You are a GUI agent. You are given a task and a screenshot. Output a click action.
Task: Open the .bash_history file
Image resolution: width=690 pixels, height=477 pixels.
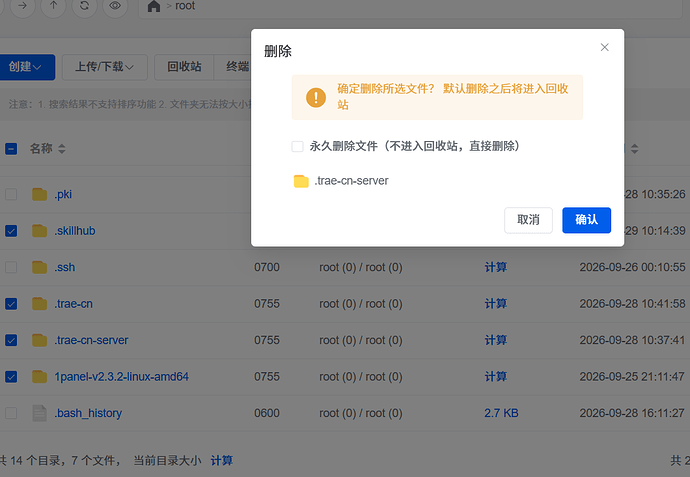point(88,414)
